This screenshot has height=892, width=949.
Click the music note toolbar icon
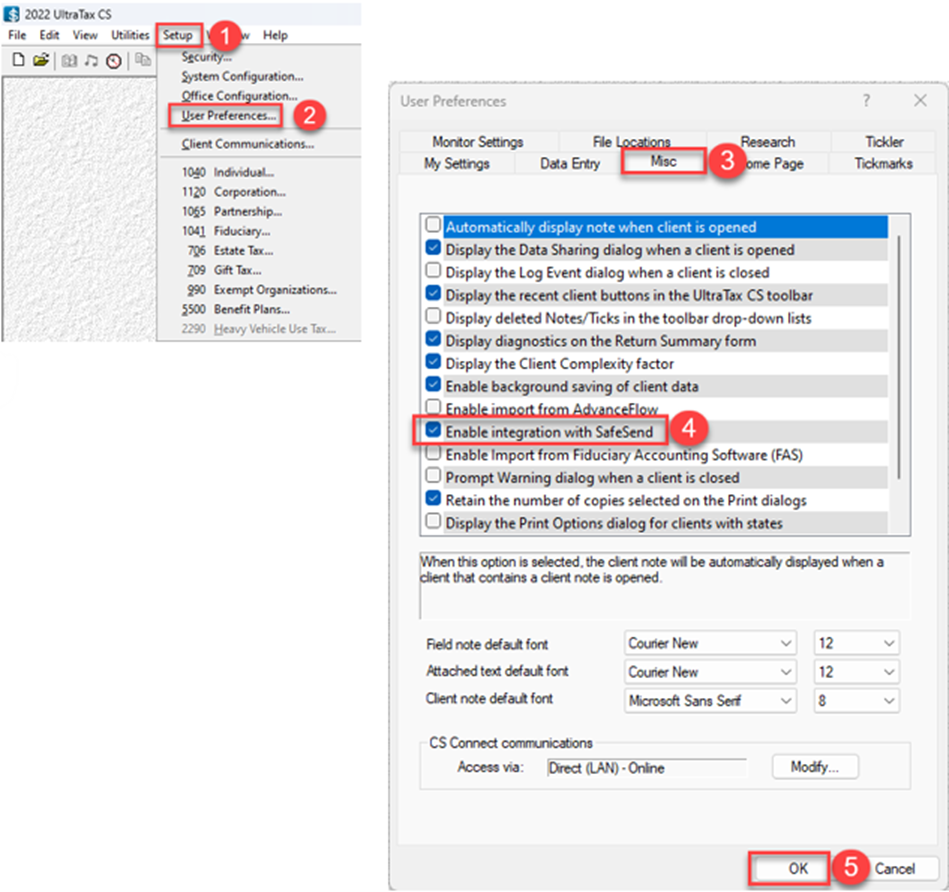coord(91,61)
